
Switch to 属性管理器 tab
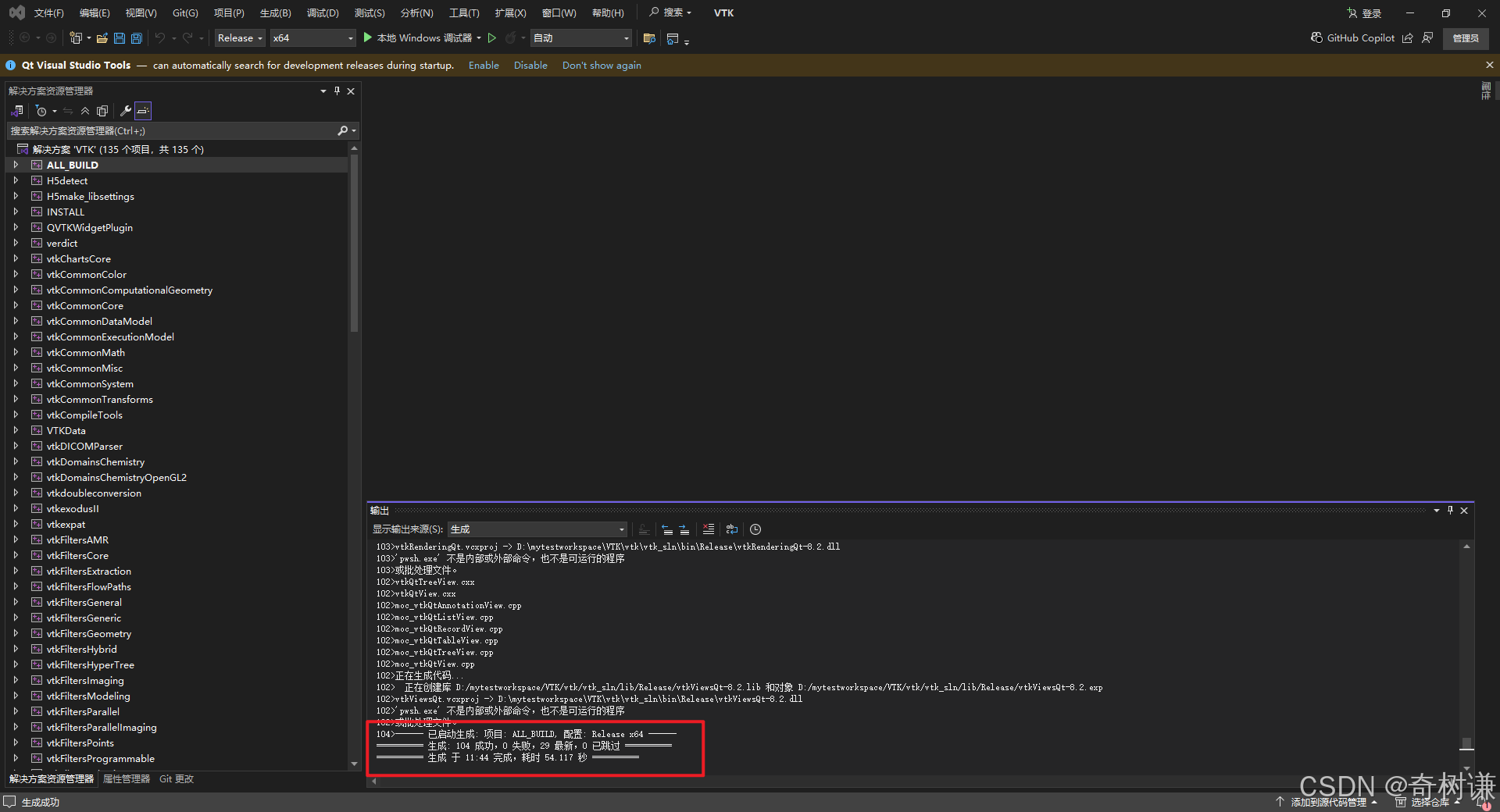coord(127,779)
